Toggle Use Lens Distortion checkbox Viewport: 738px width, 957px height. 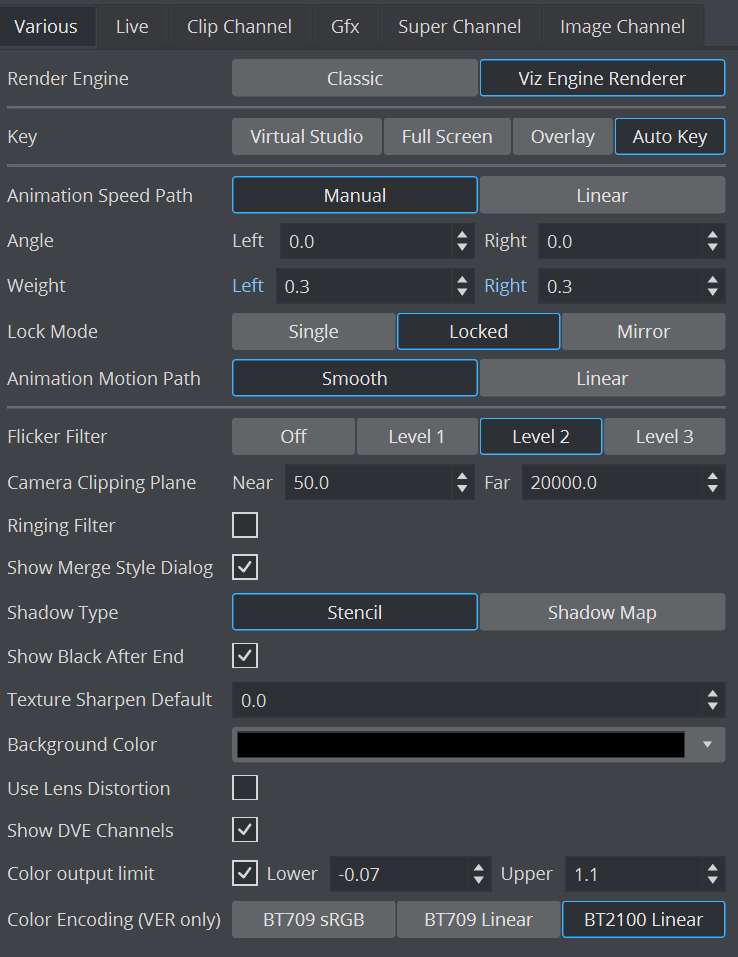[245, 788]
